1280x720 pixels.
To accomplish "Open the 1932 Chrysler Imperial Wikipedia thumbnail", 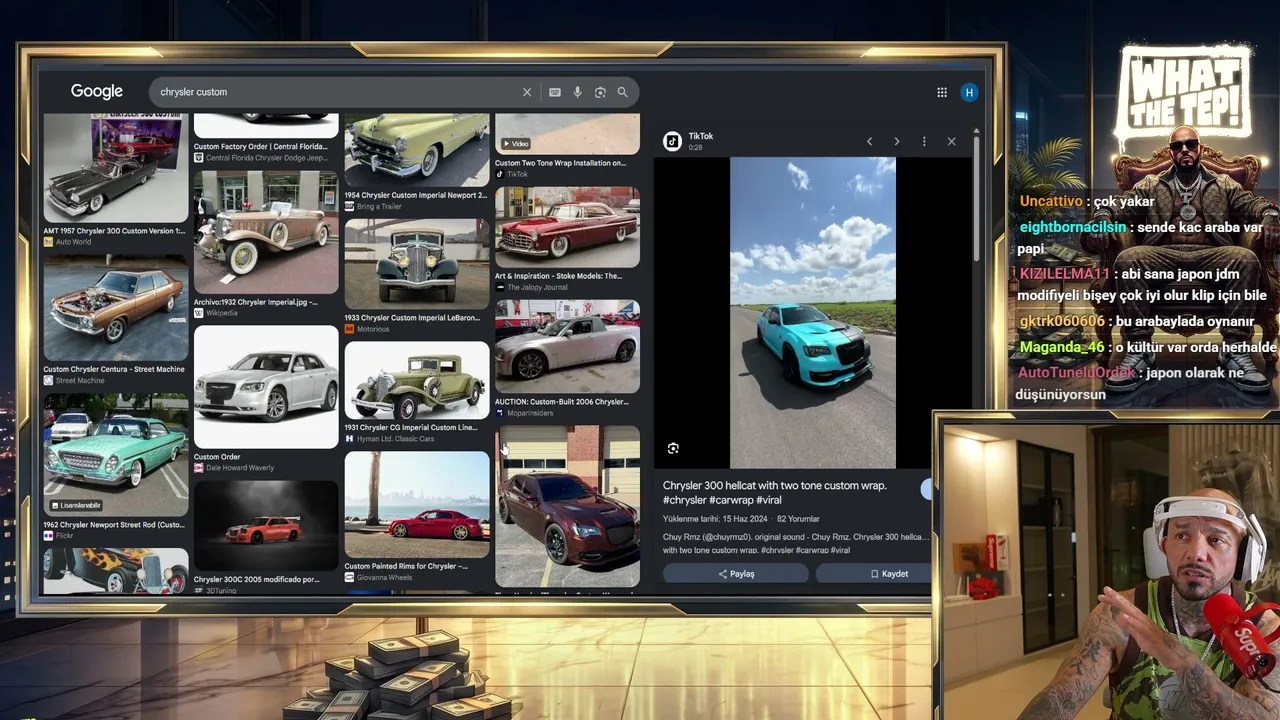I will point(266,232).
